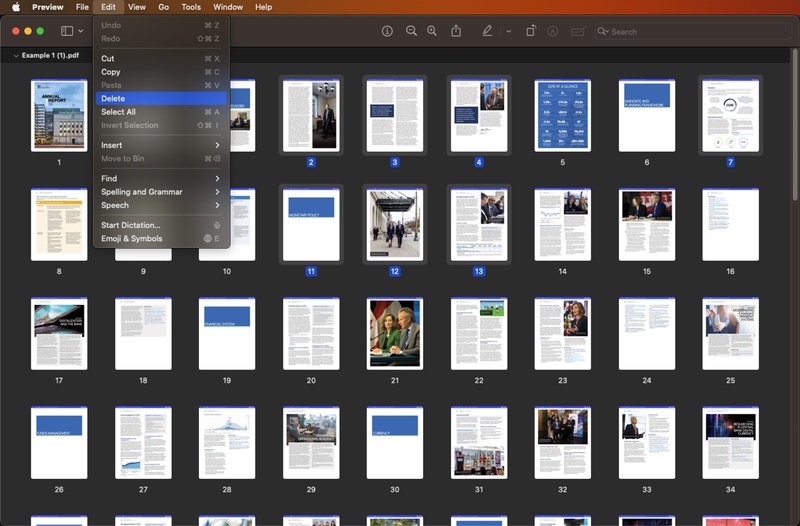Image resolution: width=800 pixels, height=526 pixels.
Task: Expand the Insert submenu
Action: coord(161,145)
